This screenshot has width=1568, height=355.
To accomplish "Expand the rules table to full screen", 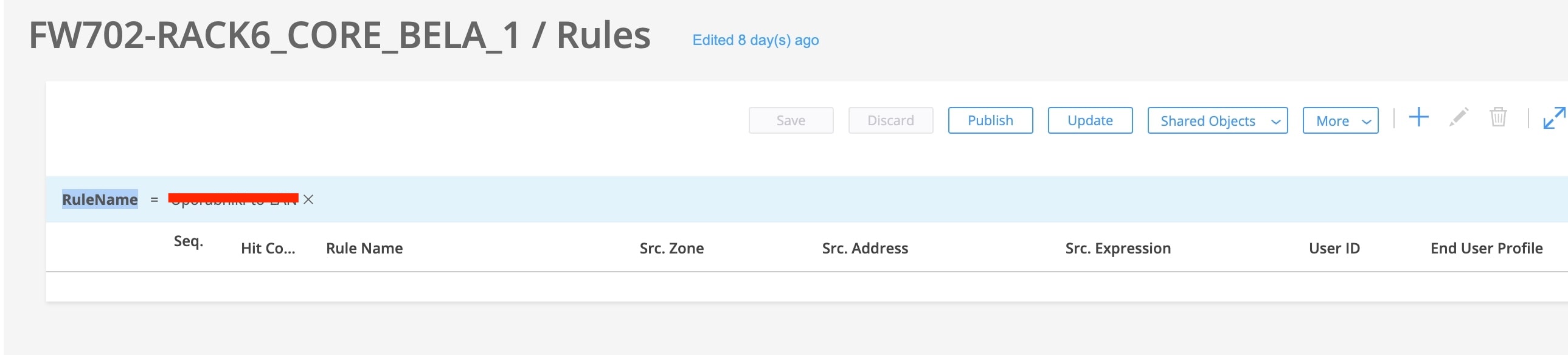I will (x=1553, y=118).
